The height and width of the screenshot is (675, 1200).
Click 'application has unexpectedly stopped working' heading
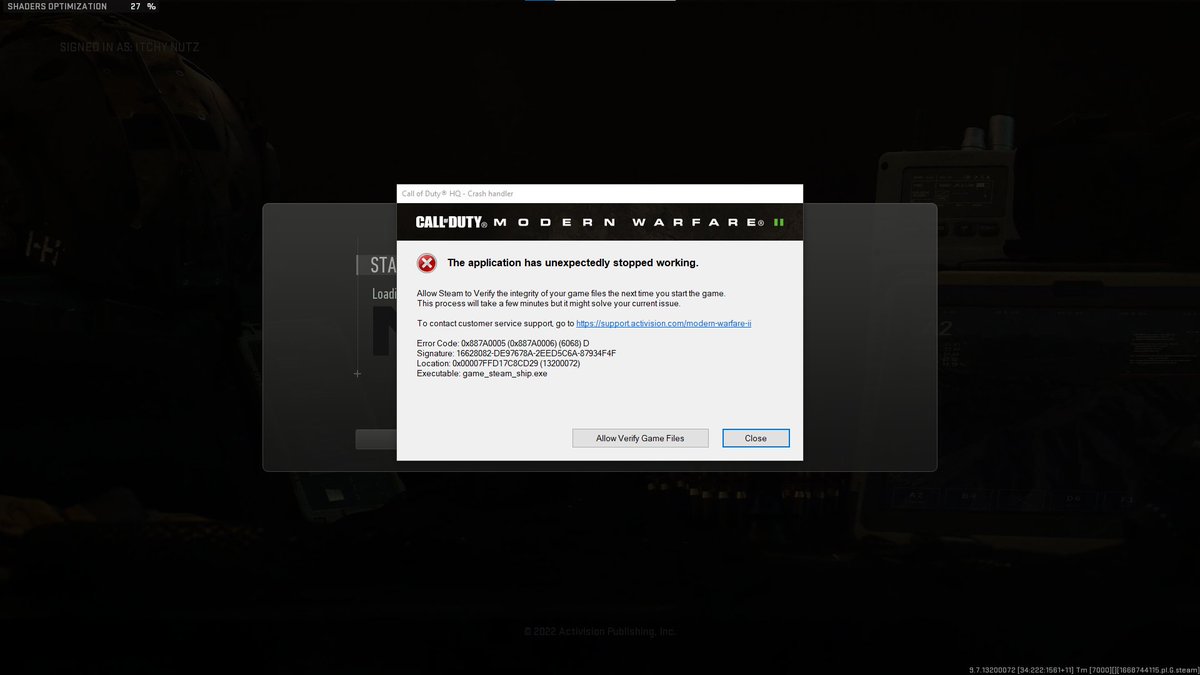click(572, 263)
